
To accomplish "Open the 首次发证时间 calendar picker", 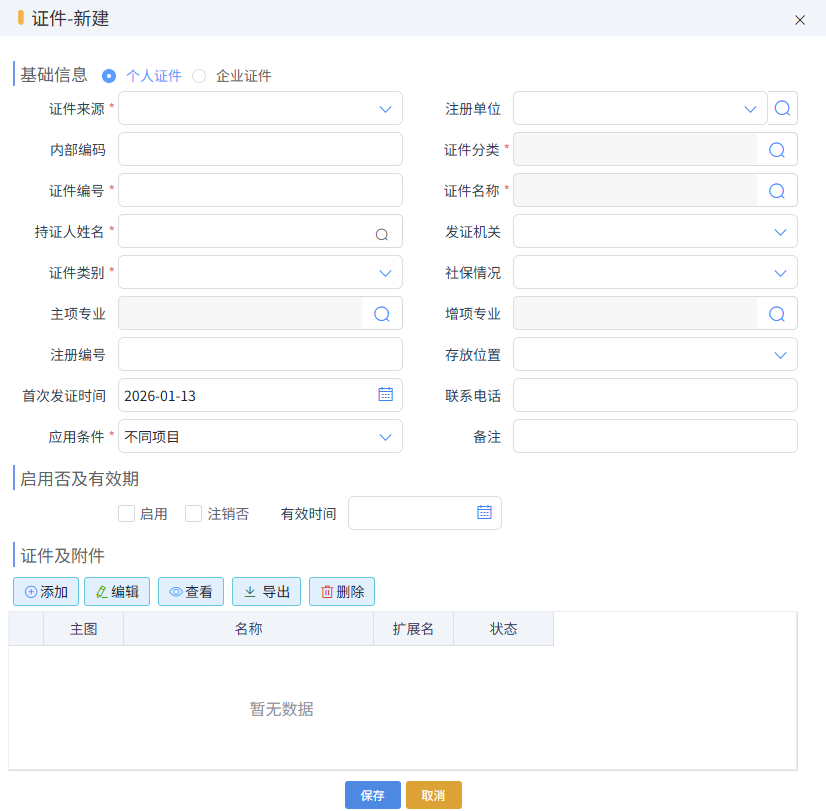I will click(x=385, y=394).
